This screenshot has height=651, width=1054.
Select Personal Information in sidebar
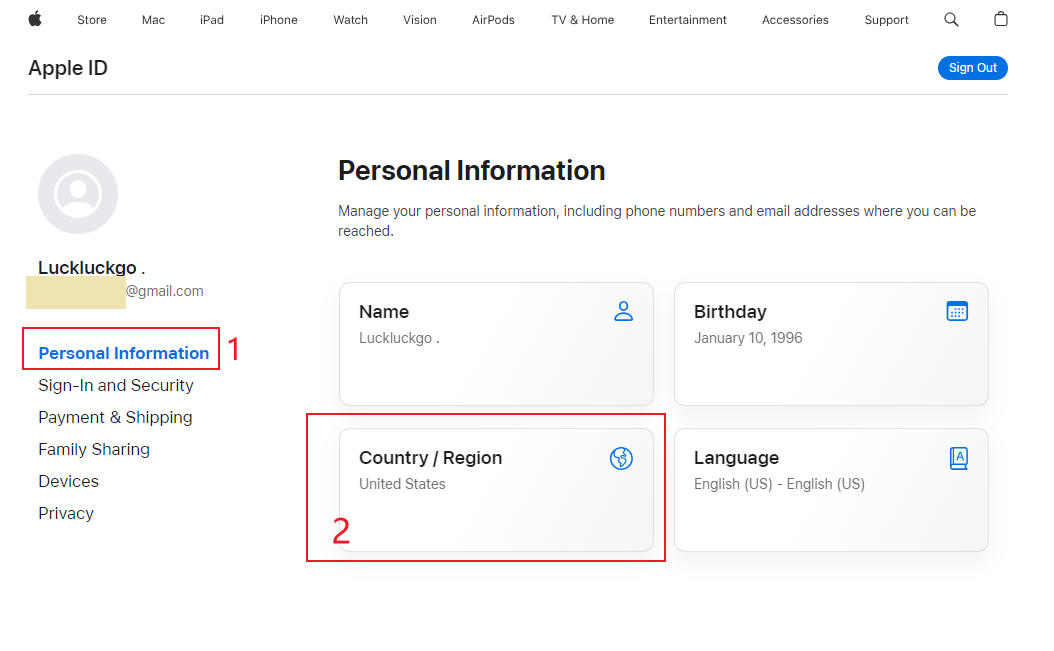pos(124,353)
